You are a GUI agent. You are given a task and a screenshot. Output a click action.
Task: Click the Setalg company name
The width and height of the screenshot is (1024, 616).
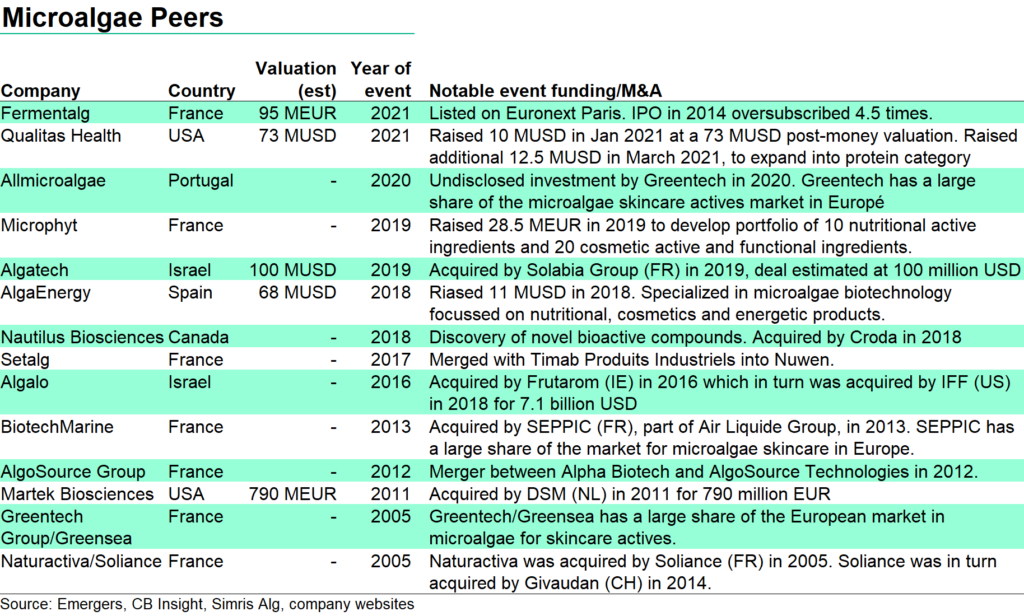pyautogui.click(x=25, y=360)
